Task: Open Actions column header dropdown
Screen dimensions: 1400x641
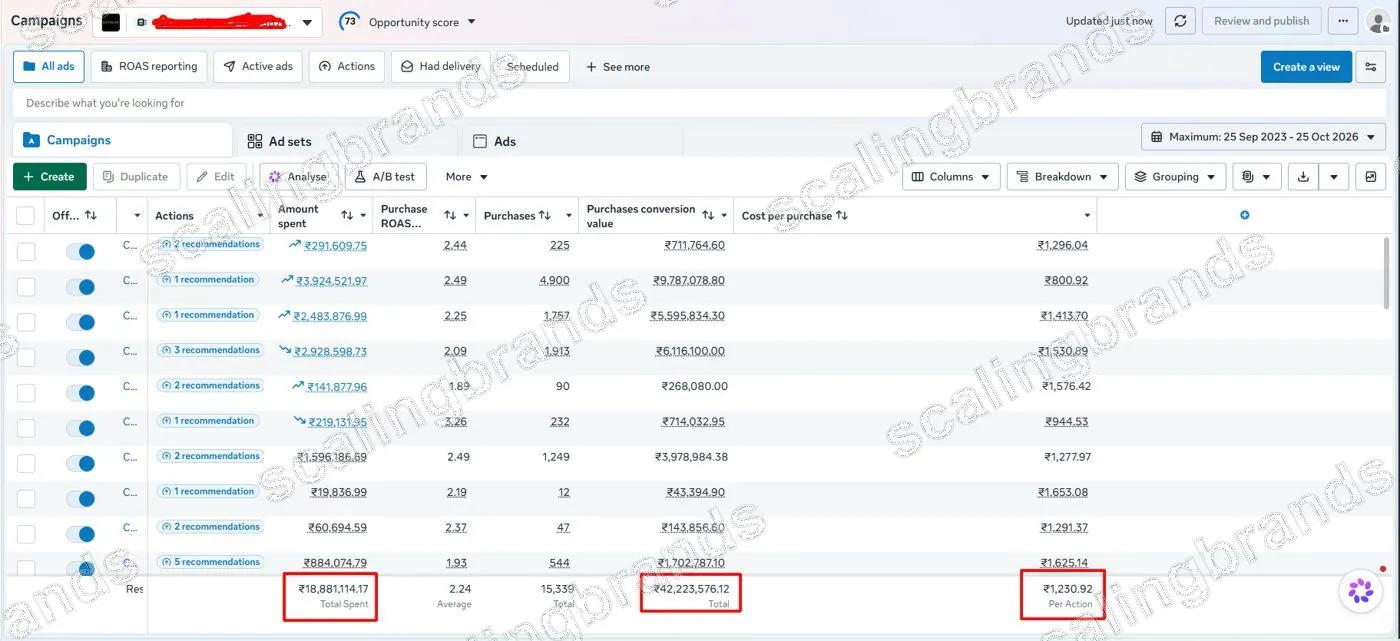Action: [260, 216]
